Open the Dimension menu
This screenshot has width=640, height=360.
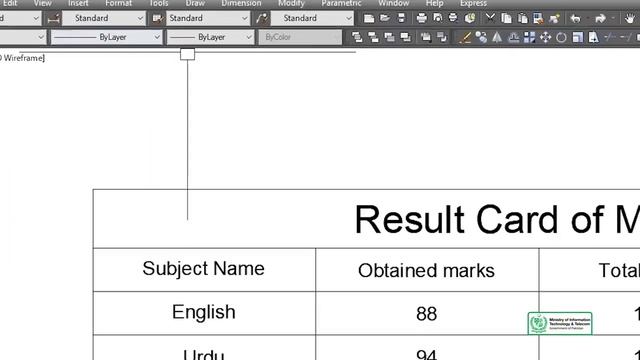[x=241, y=3]
